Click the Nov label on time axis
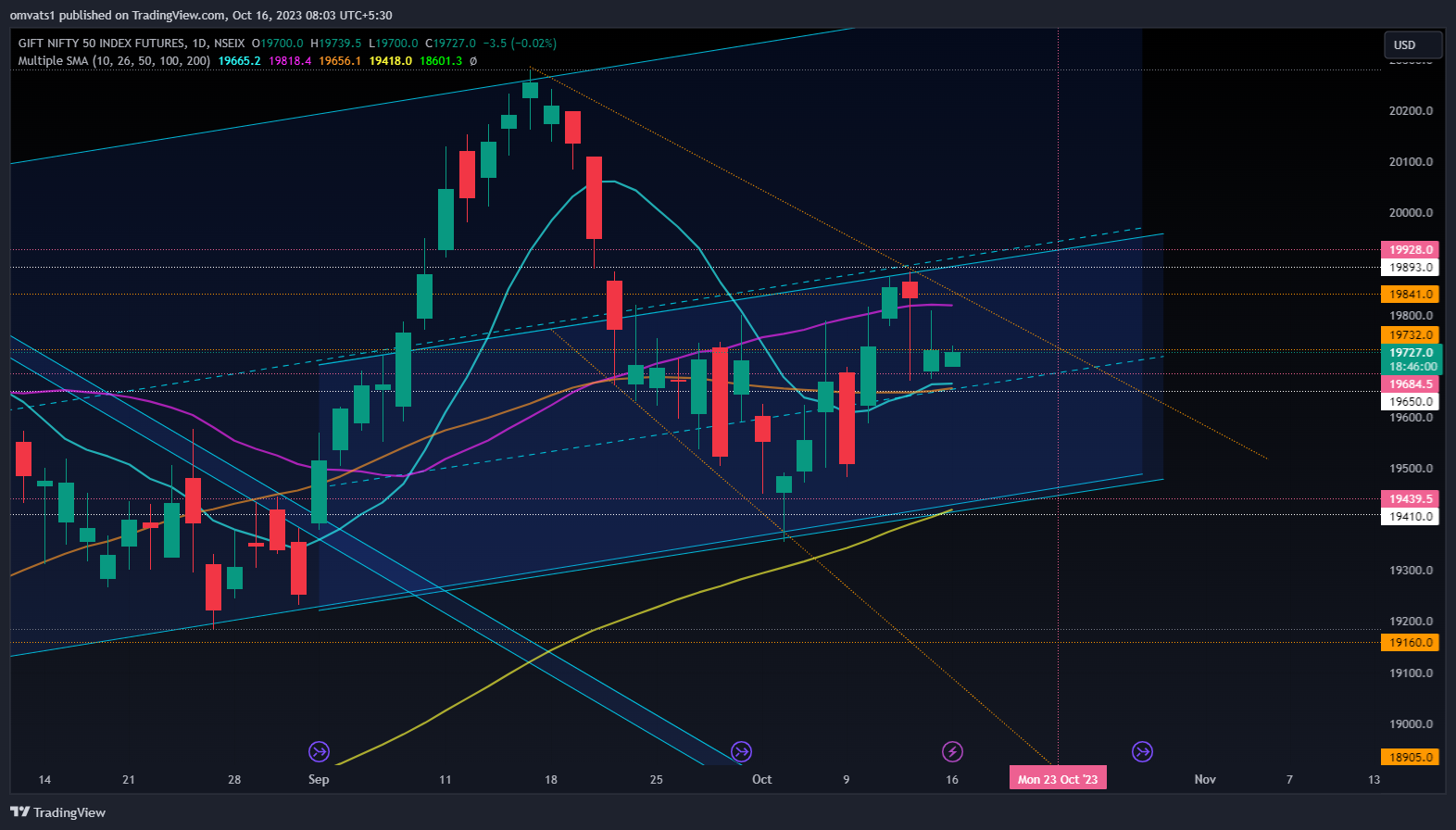The width and height of the screenshot is (1456, 830). click(x=1205, y=780)
